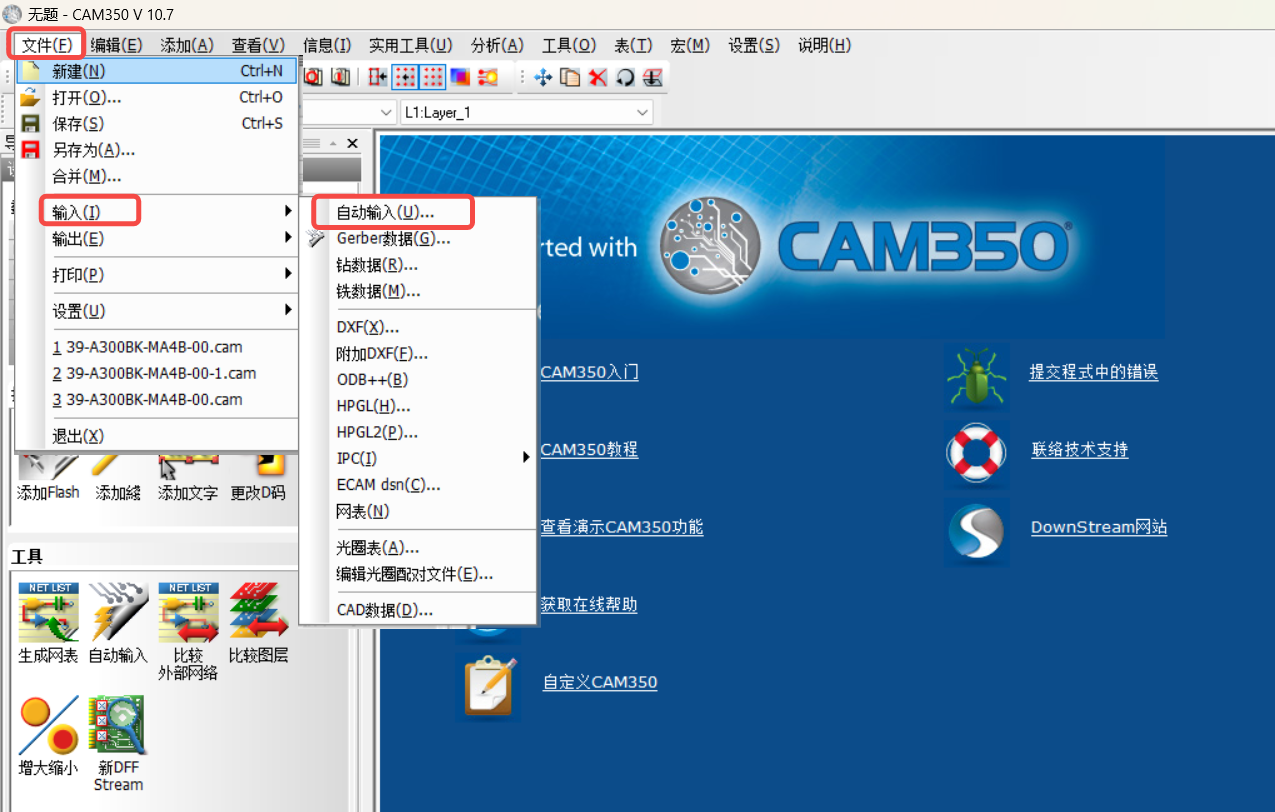Click the red X Delete toolbar icon

[x=598, y=77]
